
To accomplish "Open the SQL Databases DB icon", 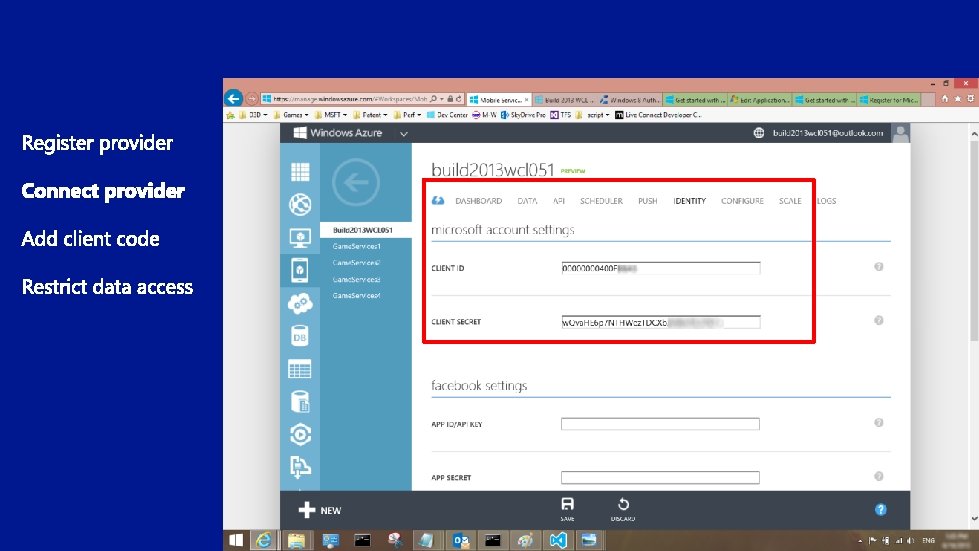I will tap(300, 336).
